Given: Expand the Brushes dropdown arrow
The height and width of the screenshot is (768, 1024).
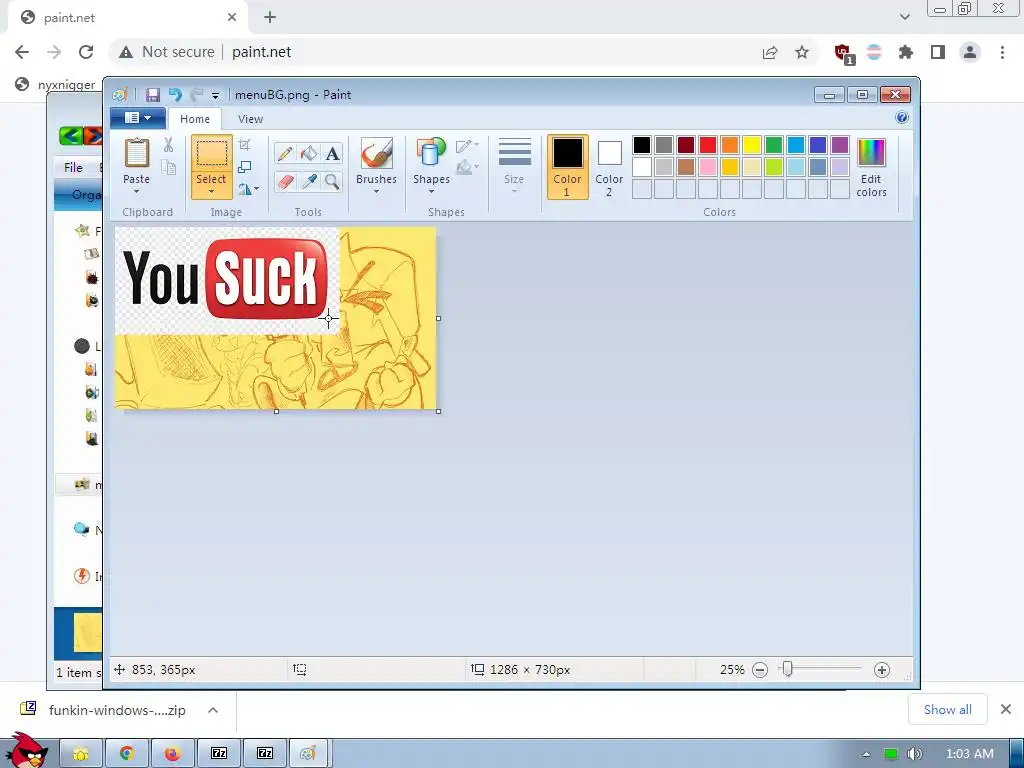Looking at the screenshot, I should pyautogui.click(x=376, y=191).
